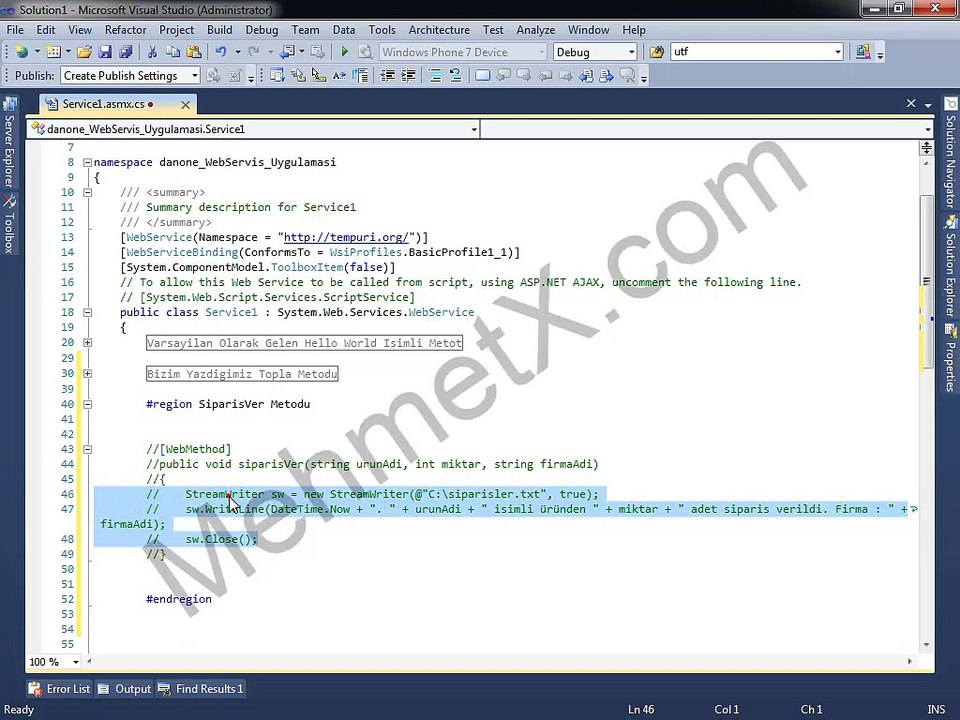The width and height of the screenshot is (960, 720).
Task: Expand the Topla Metodu region on line 30
Action: (x=88, y=373)
